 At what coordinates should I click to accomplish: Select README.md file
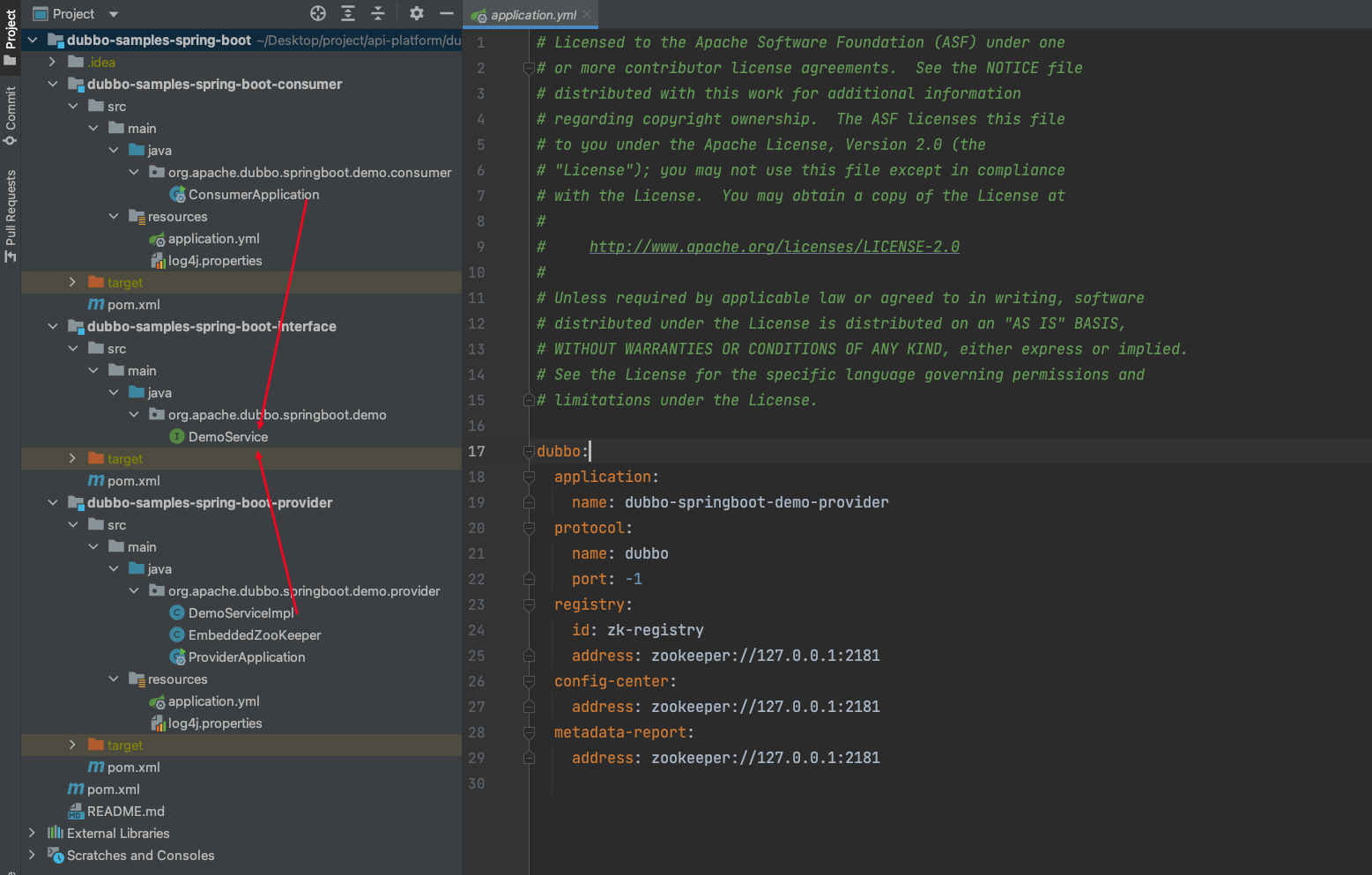coord(126,811)
